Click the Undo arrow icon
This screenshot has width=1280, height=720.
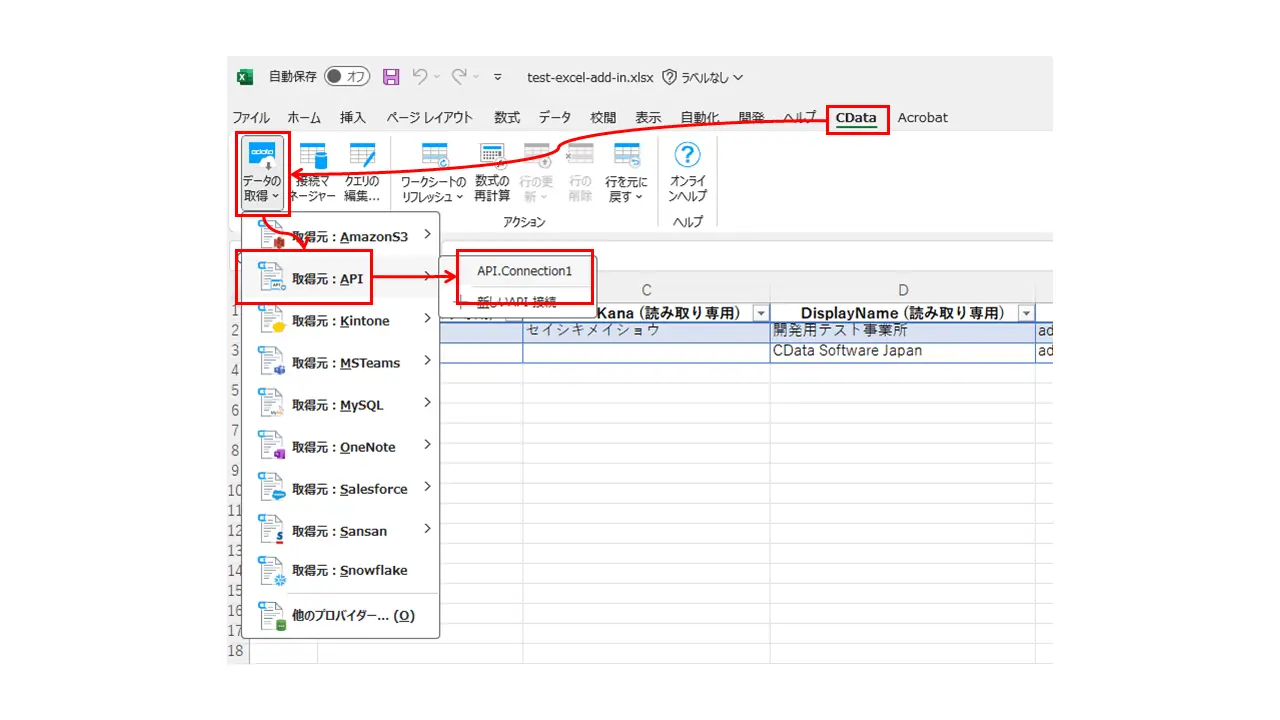click(x=420, y=77)
